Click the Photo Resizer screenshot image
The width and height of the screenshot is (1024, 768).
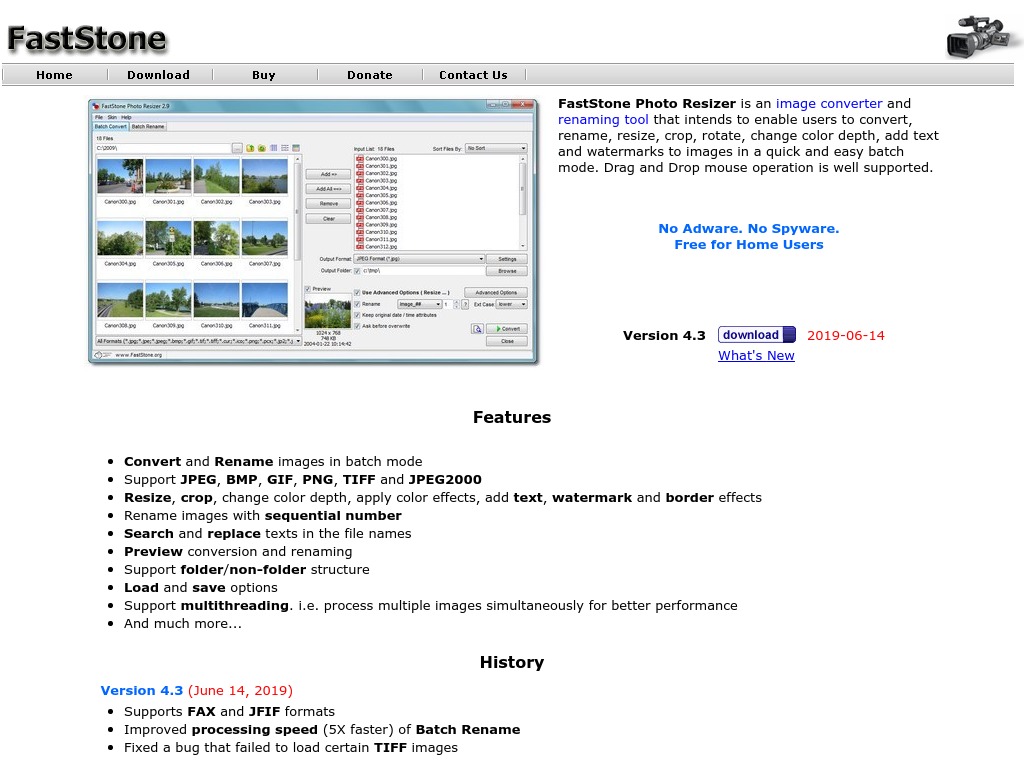coord(313,231)
